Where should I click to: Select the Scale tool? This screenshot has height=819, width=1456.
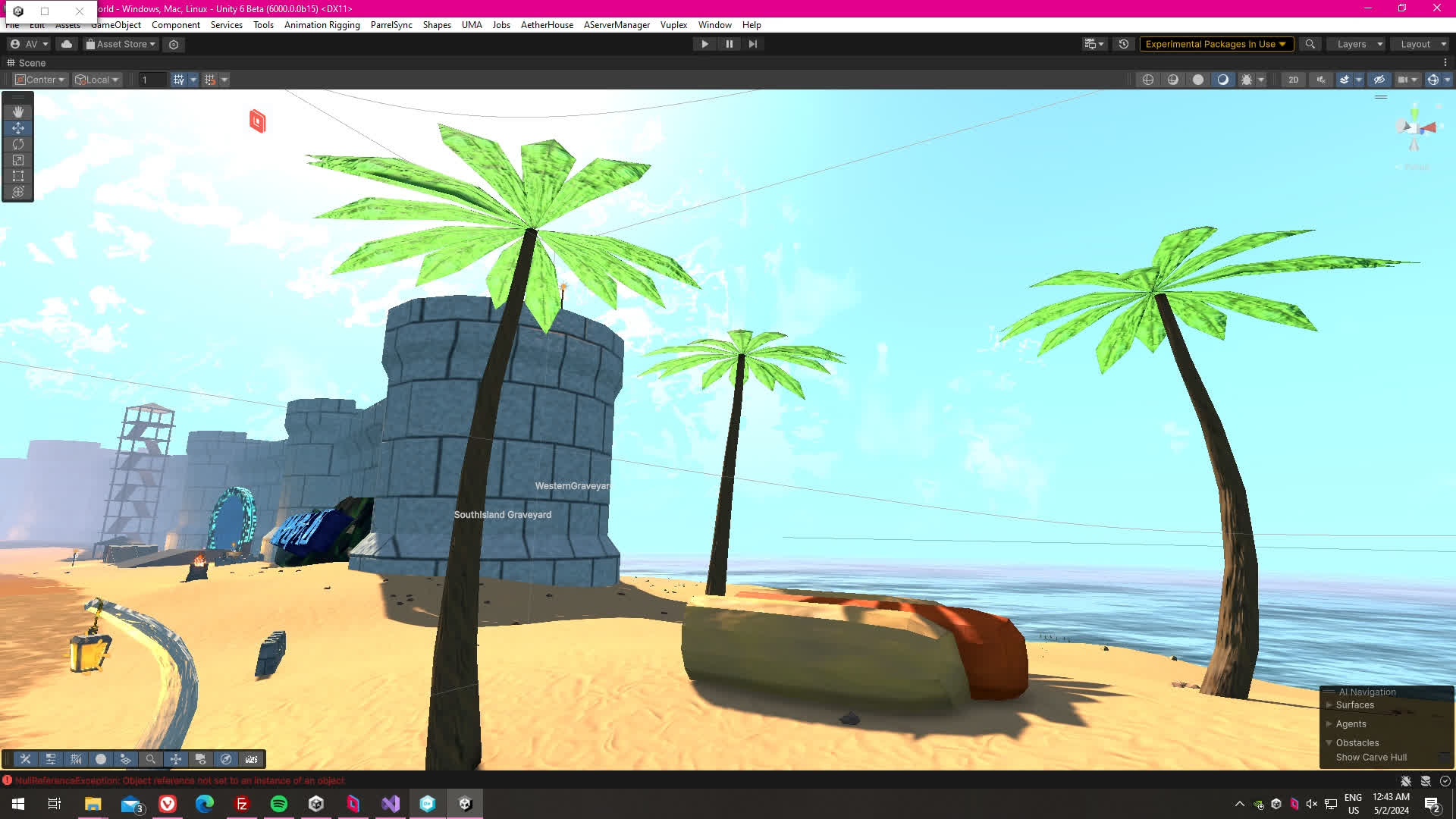(18, 160)
